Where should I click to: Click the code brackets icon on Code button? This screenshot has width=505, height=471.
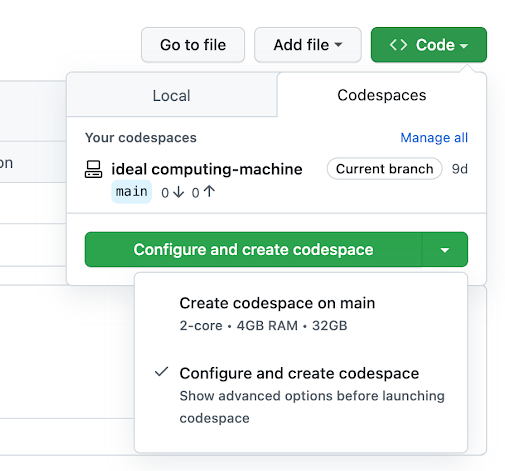coord(398,45)
